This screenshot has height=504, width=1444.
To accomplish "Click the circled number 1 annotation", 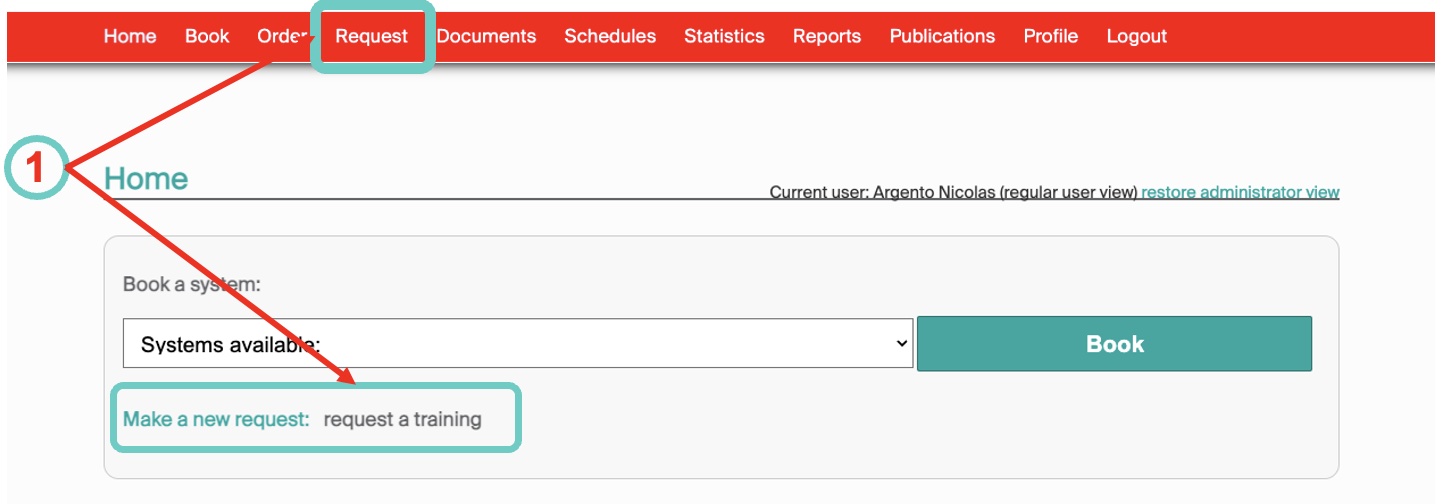I will (x=36, y=167).
